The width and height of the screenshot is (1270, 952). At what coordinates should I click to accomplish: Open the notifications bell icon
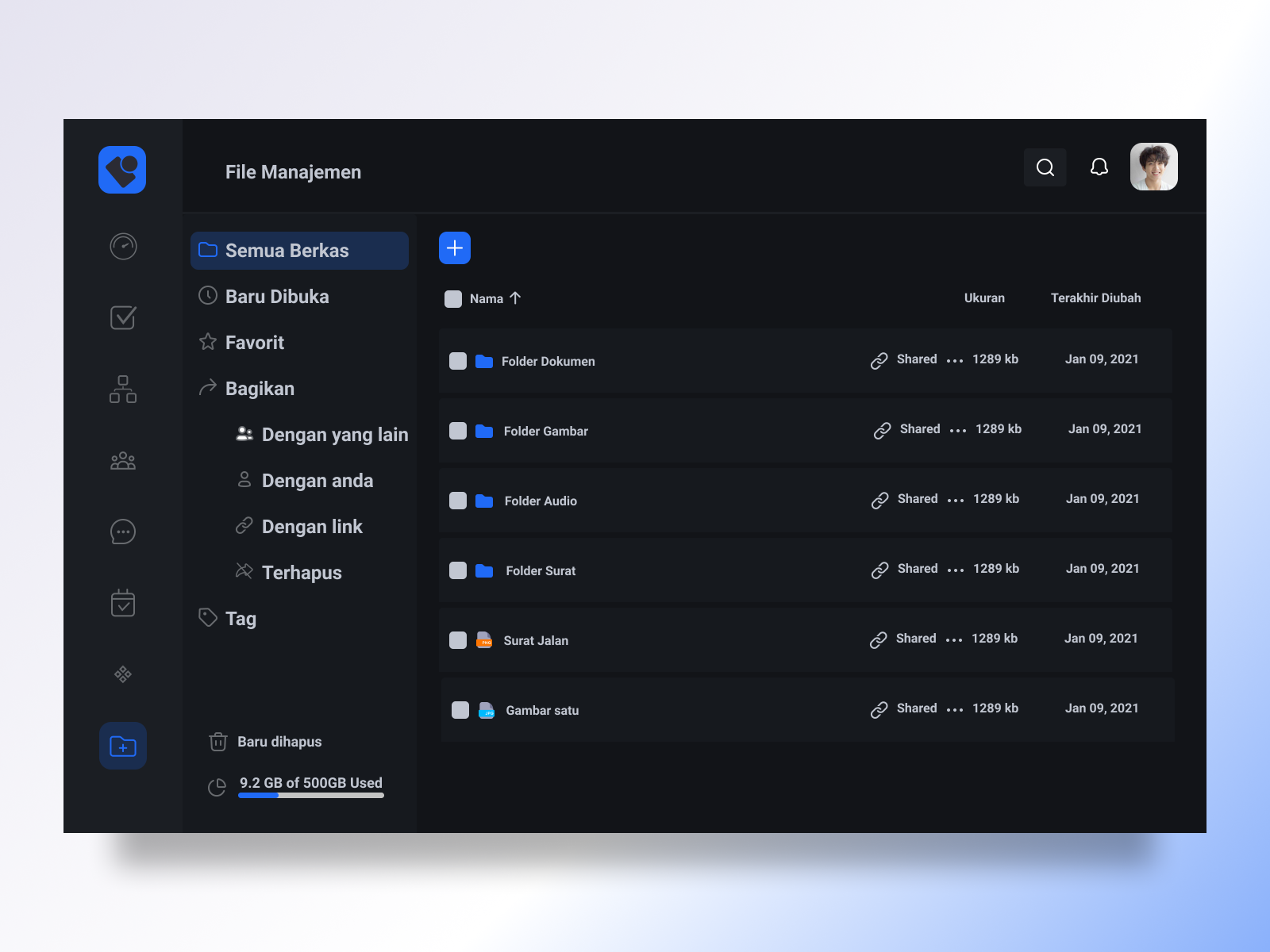(x=1099, y=167)
